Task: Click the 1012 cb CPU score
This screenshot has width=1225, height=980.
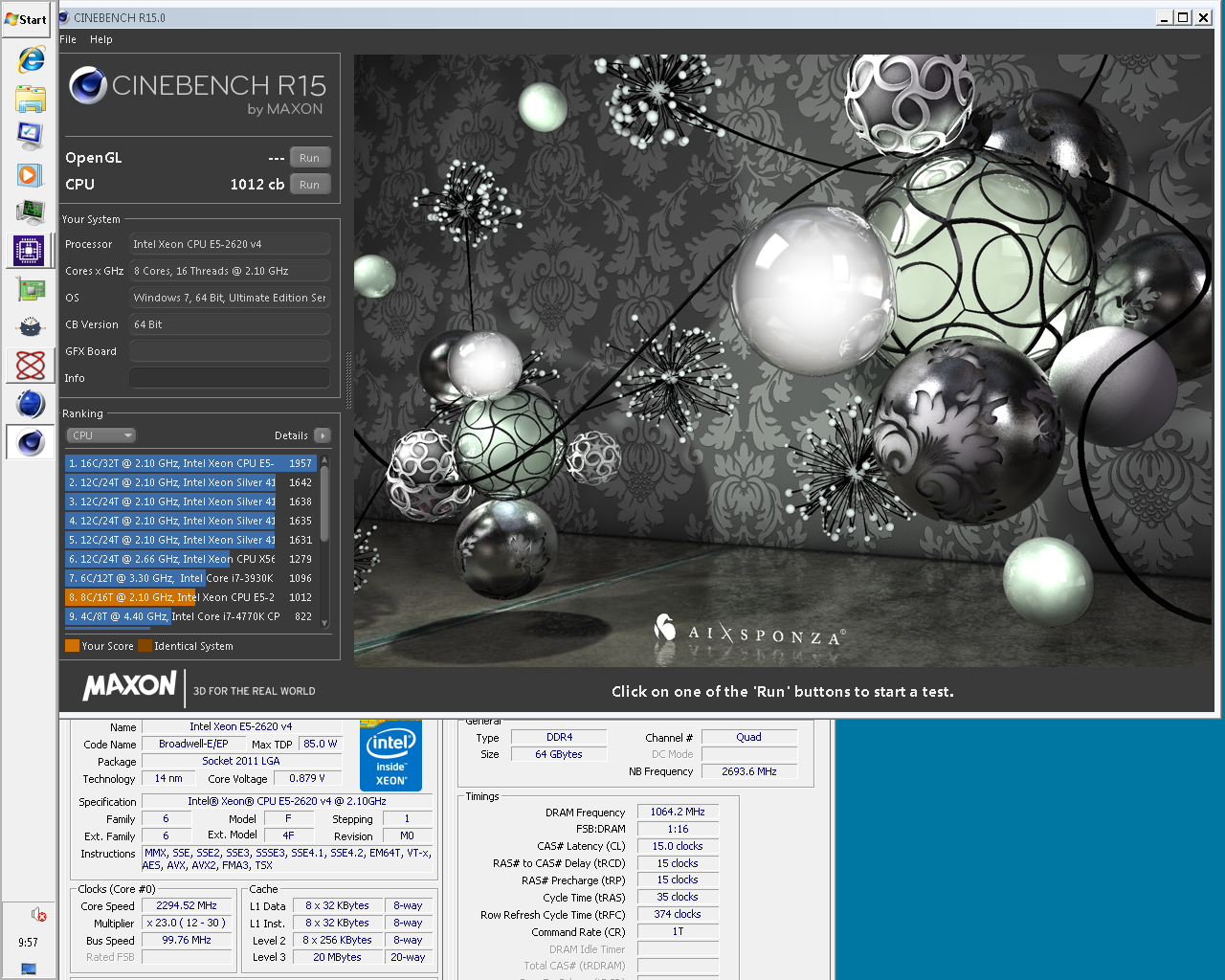Action: pyautogui.click(x=256, y=185)
